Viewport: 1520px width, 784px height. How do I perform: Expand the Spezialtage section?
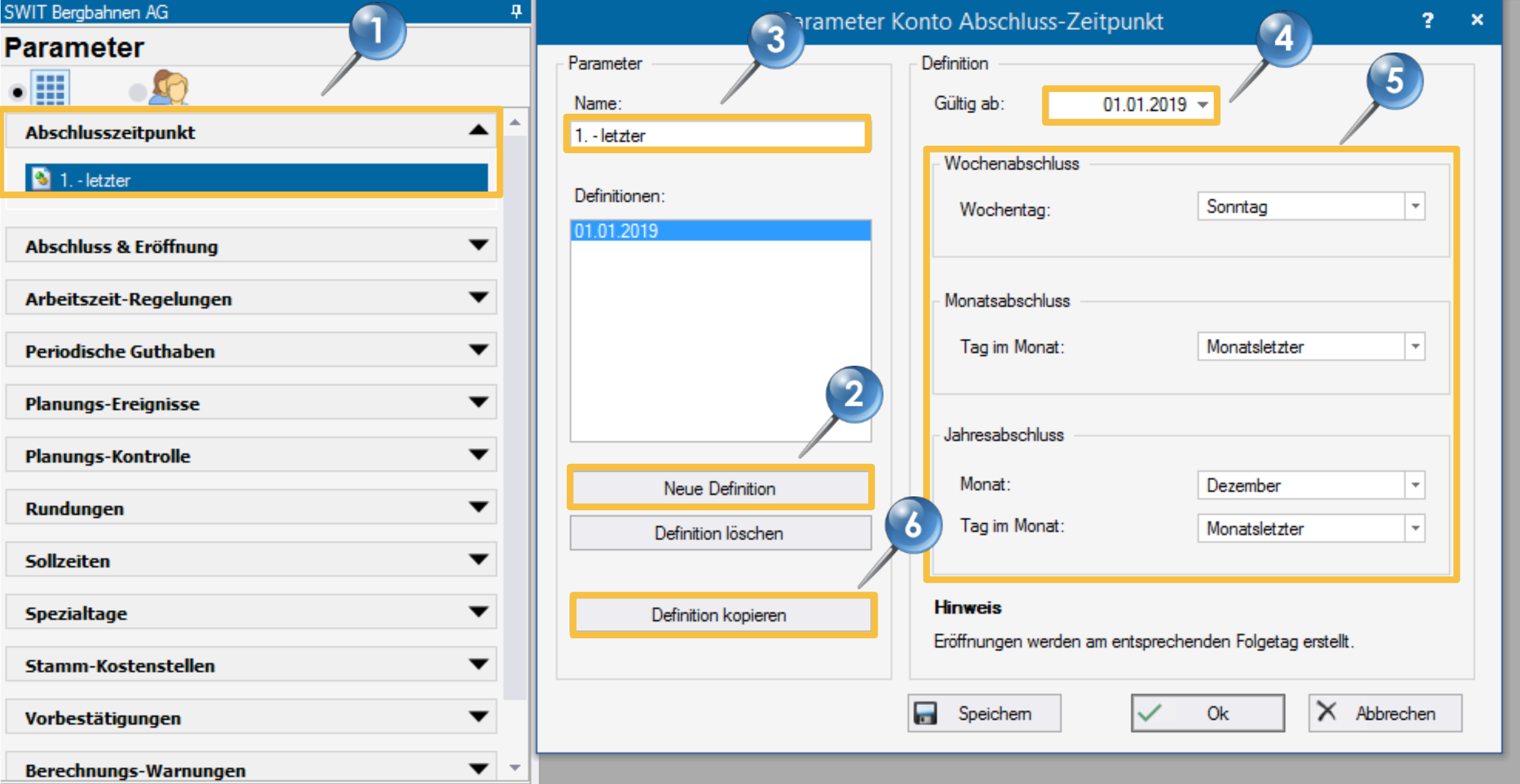[x=479, y=612]
